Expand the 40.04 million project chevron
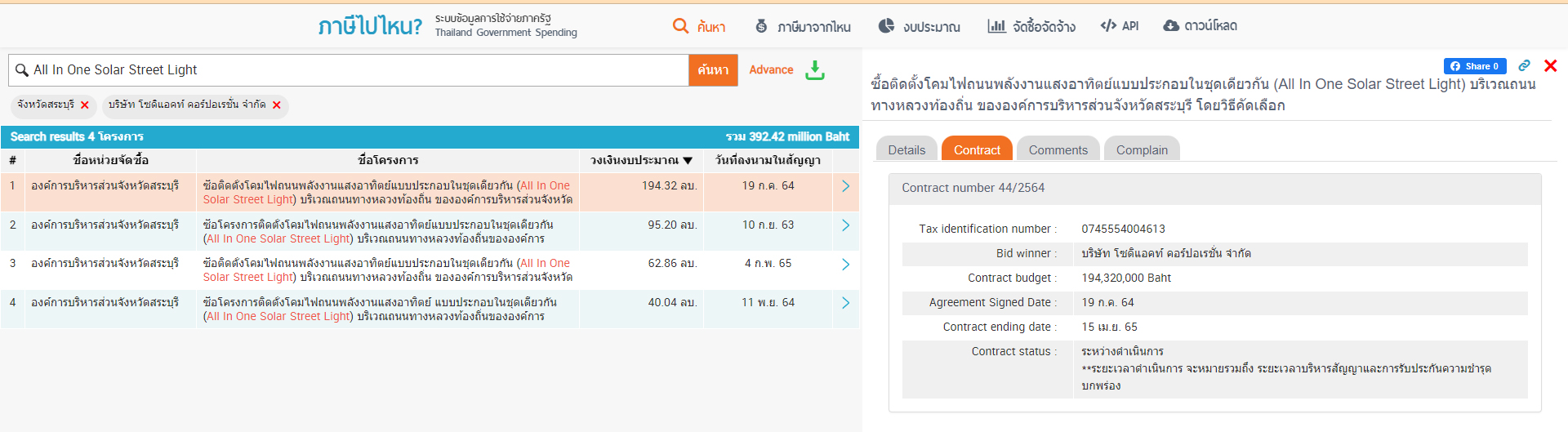Viewport: 1568px width, 432px height. (845, 303)
